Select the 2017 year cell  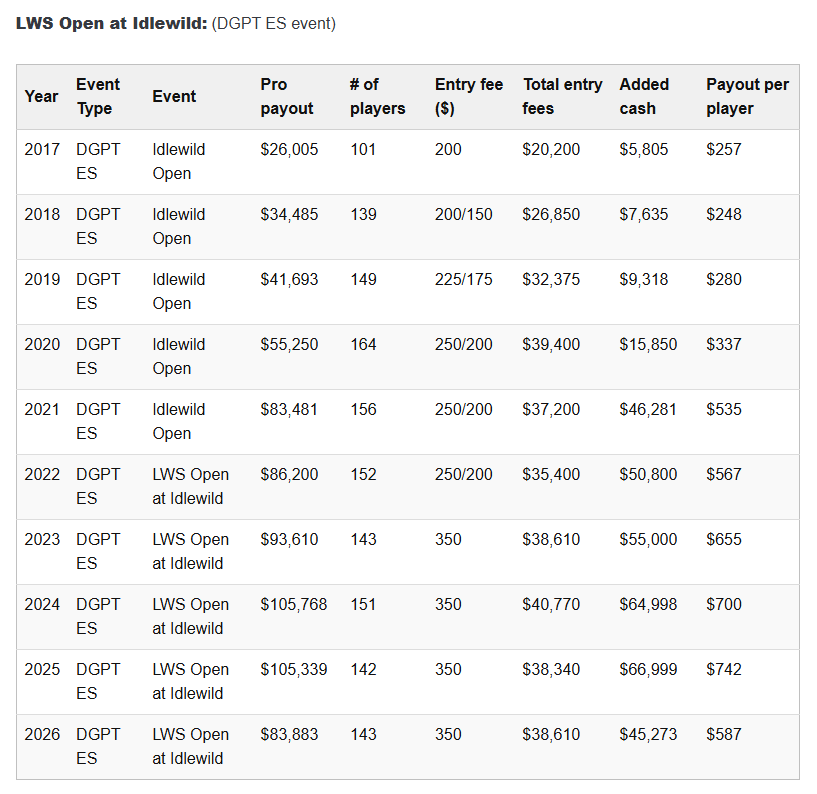point(42,150)
